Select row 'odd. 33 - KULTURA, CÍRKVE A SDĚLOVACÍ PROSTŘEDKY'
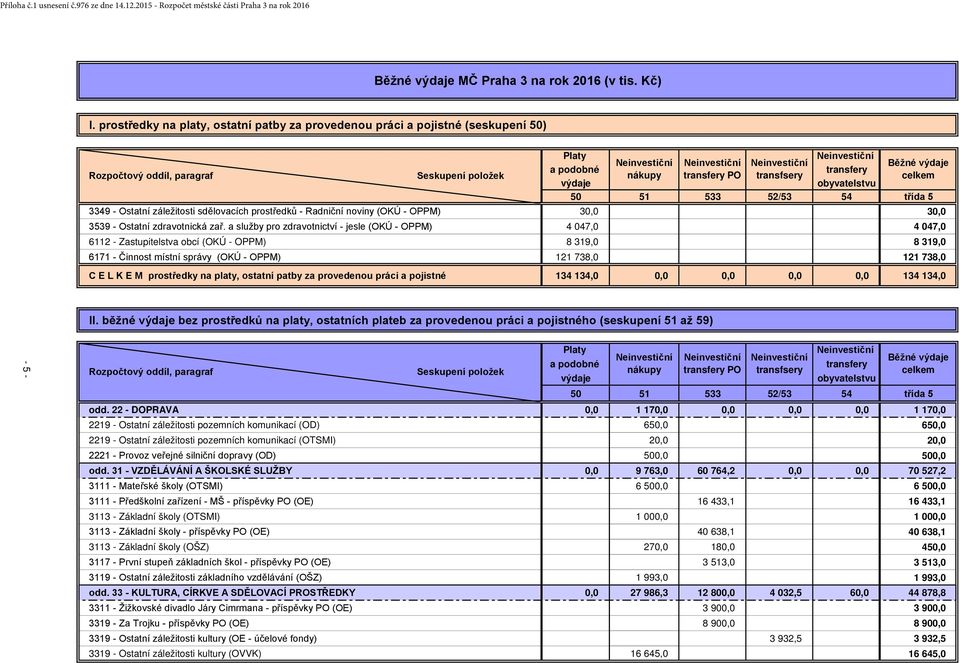The height and width of the screenshot is (663, 960). click(517, 593)
